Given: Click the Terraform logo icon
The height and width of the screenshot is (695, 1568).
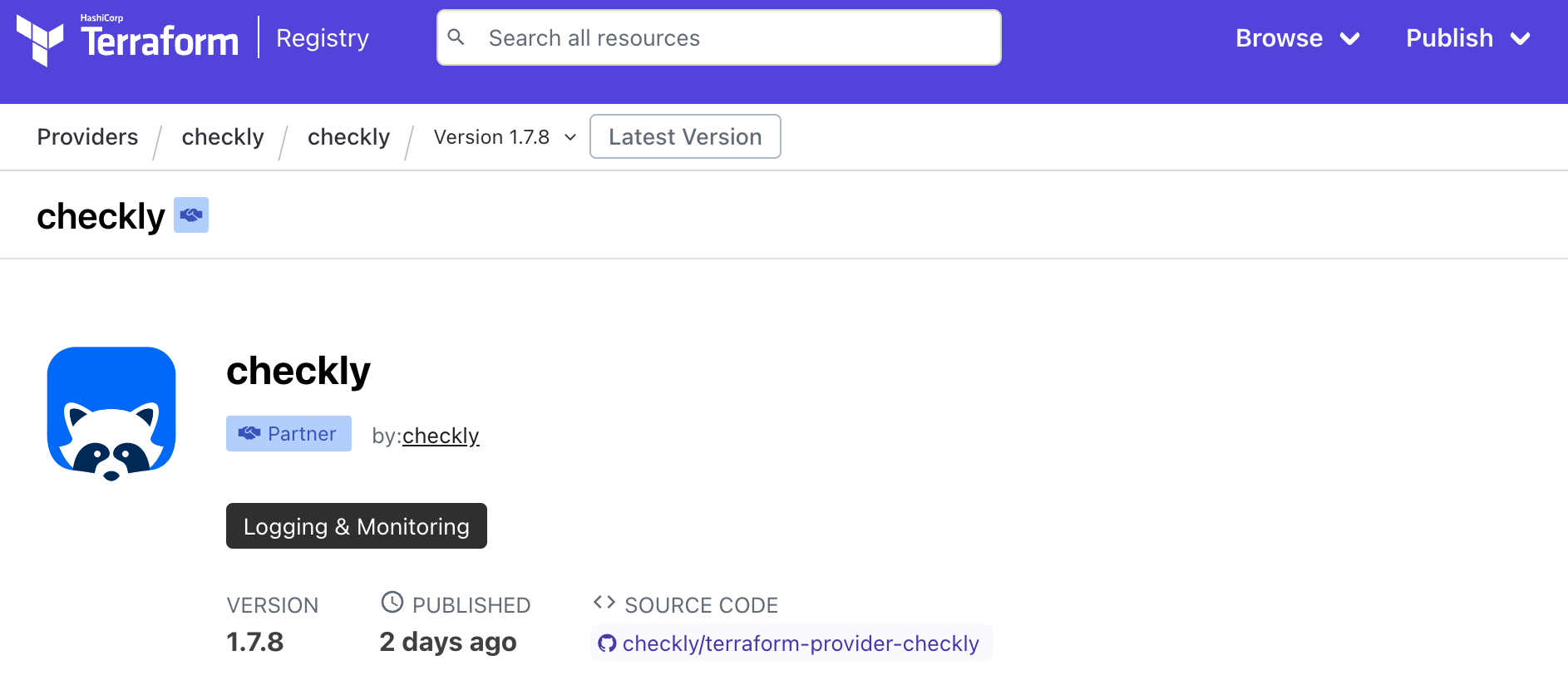Looking at the screenshot, I should pyautogui.click(x=40, y=40).
